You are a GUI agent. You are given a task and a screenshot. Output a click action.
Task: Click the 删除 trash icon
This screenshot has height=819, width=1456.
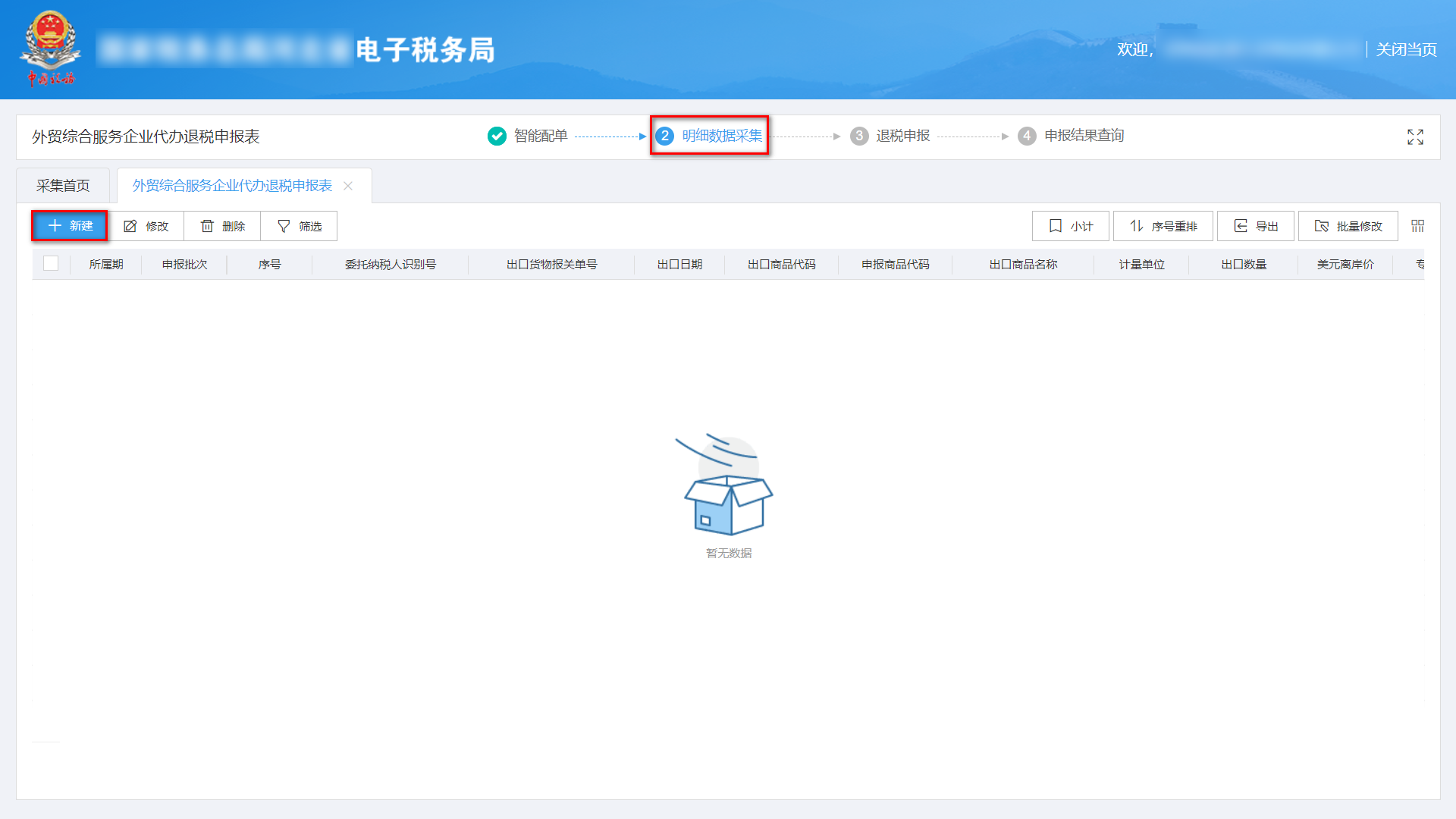(207, 225)
